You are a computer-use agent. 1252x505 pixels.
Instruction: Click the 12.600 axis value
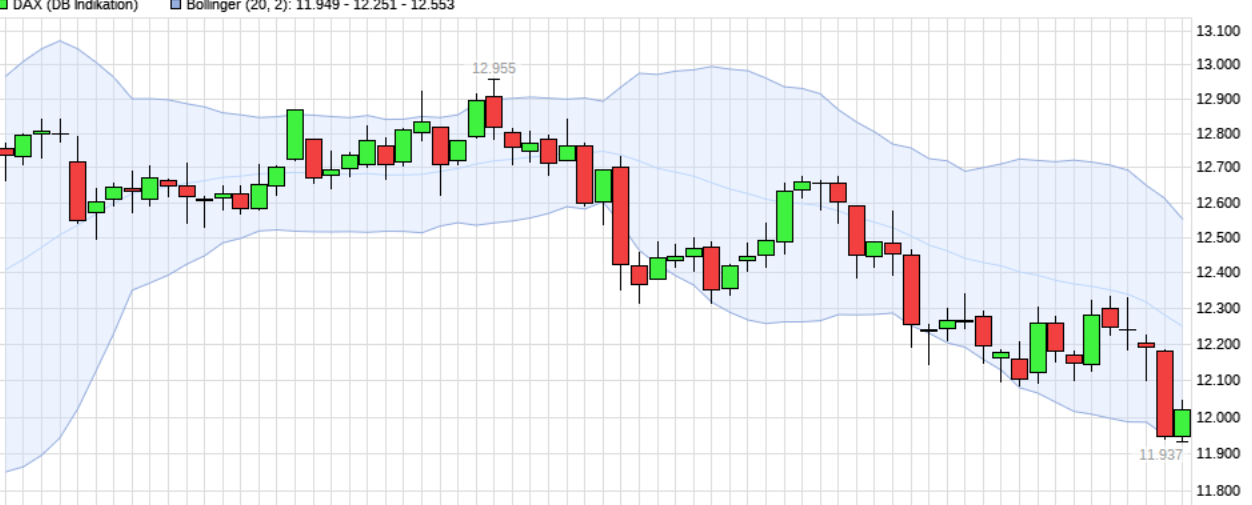(x=1218, y=203)
